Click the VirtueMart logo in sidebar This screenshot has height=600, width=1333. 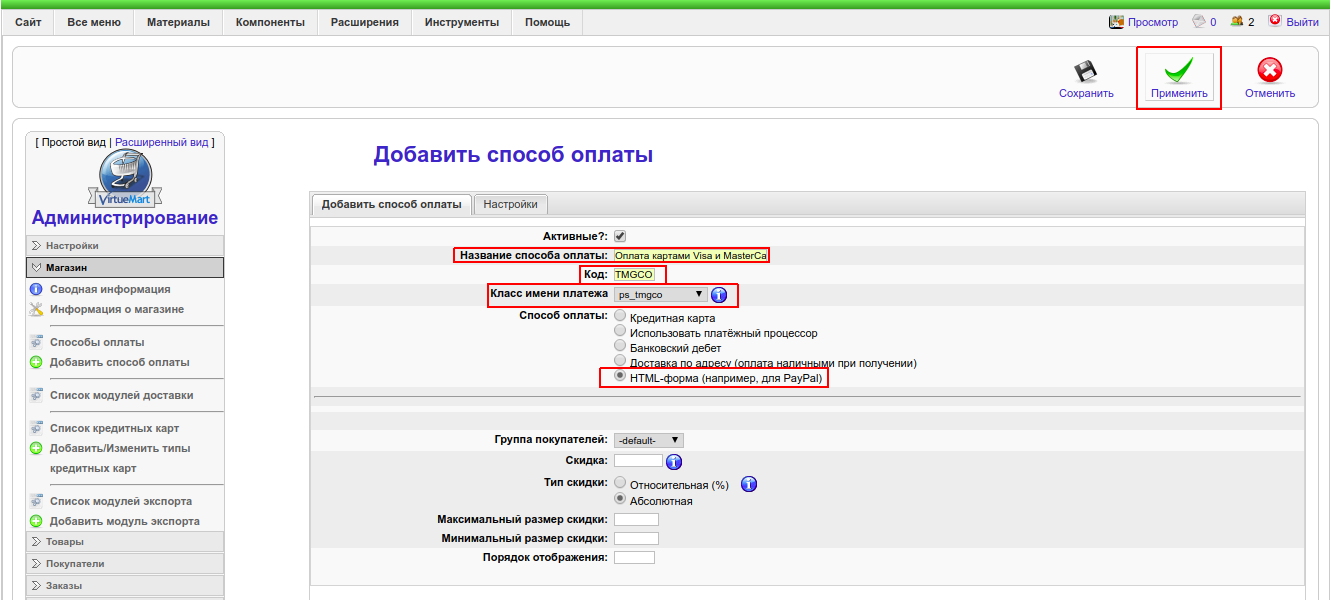(125, 182)
